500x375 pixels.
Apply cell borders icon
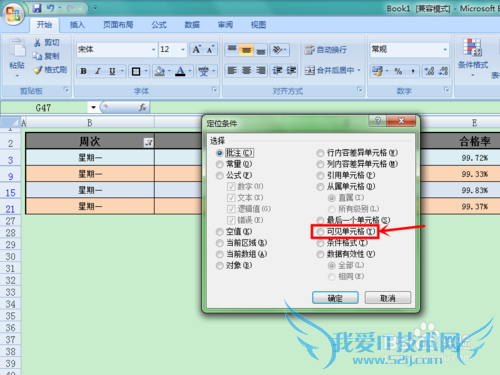click(x=136, y=71)
